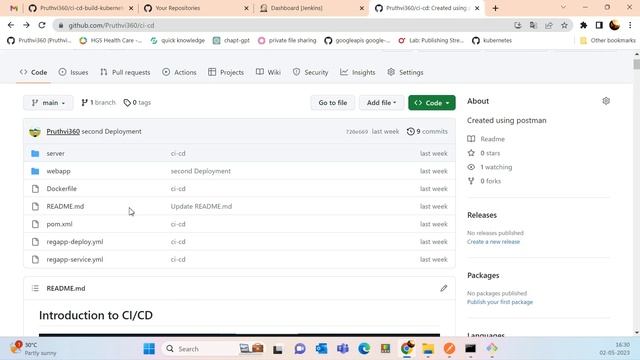
Task: Open the webapp folder
Action: pyautogui.click(x=58, y=171)
